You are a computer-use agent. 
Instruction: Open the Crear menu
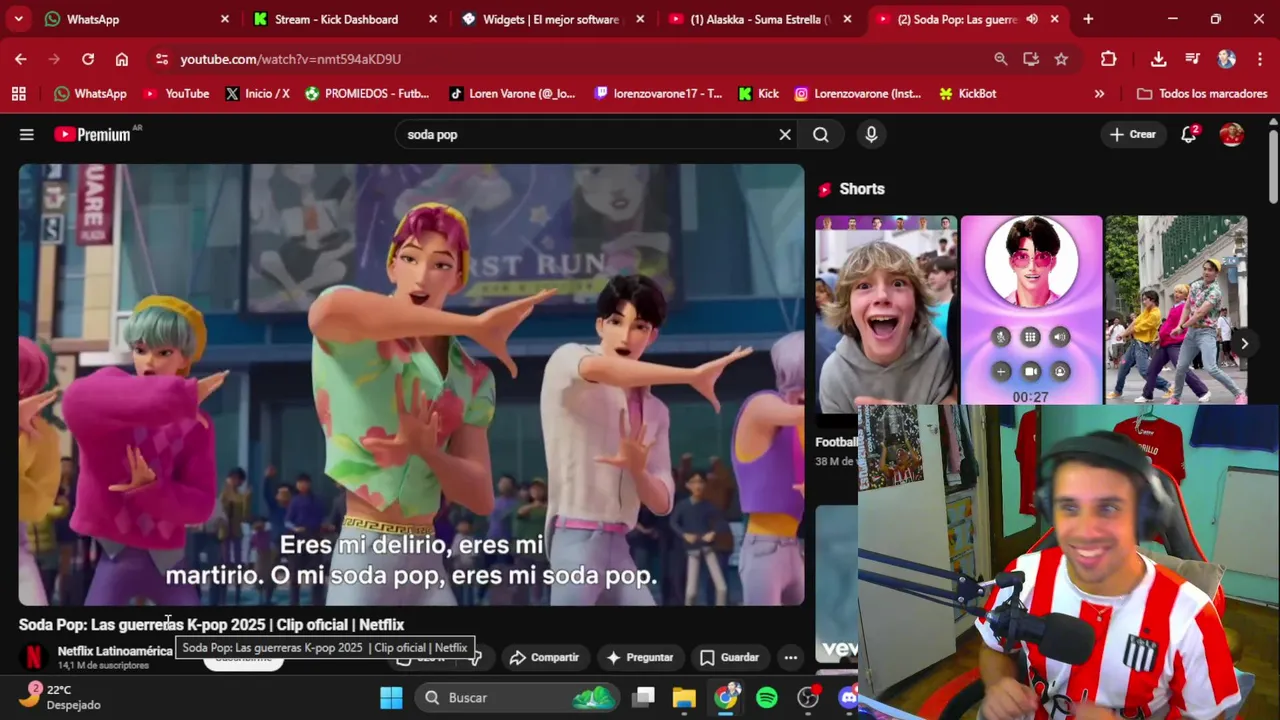click(x=1133, y=134)
